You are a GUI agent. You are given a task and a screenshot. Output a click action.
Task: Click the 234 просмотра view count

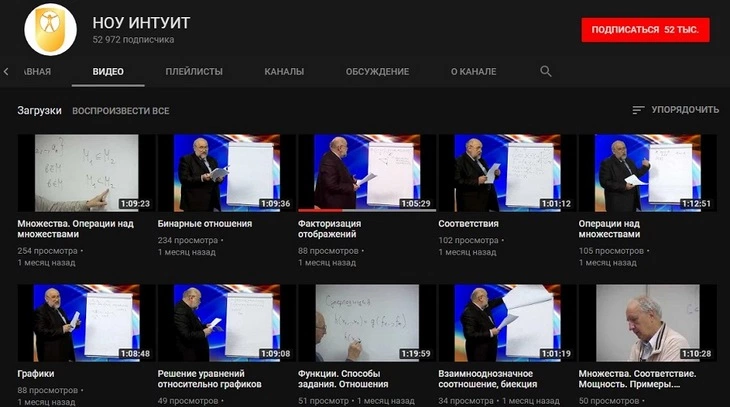[x=188, y=240]
